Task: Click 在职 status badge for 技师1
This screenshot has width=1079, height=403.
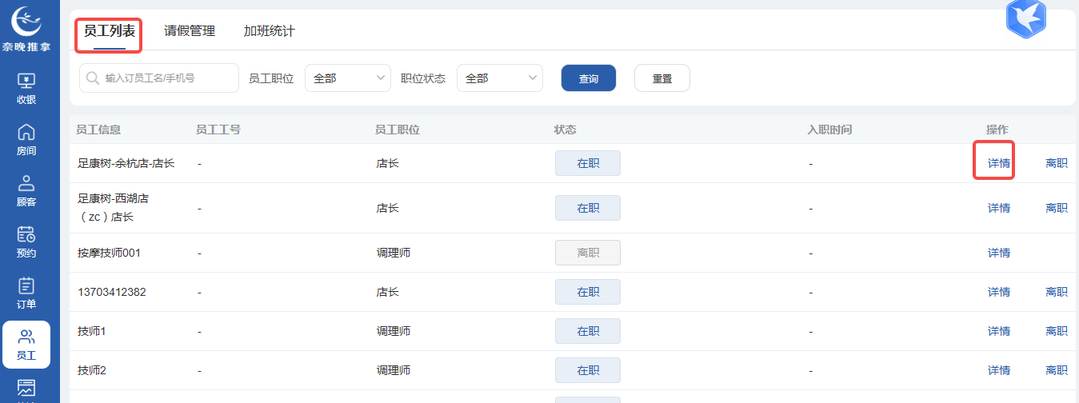Action: click(588, 331)
